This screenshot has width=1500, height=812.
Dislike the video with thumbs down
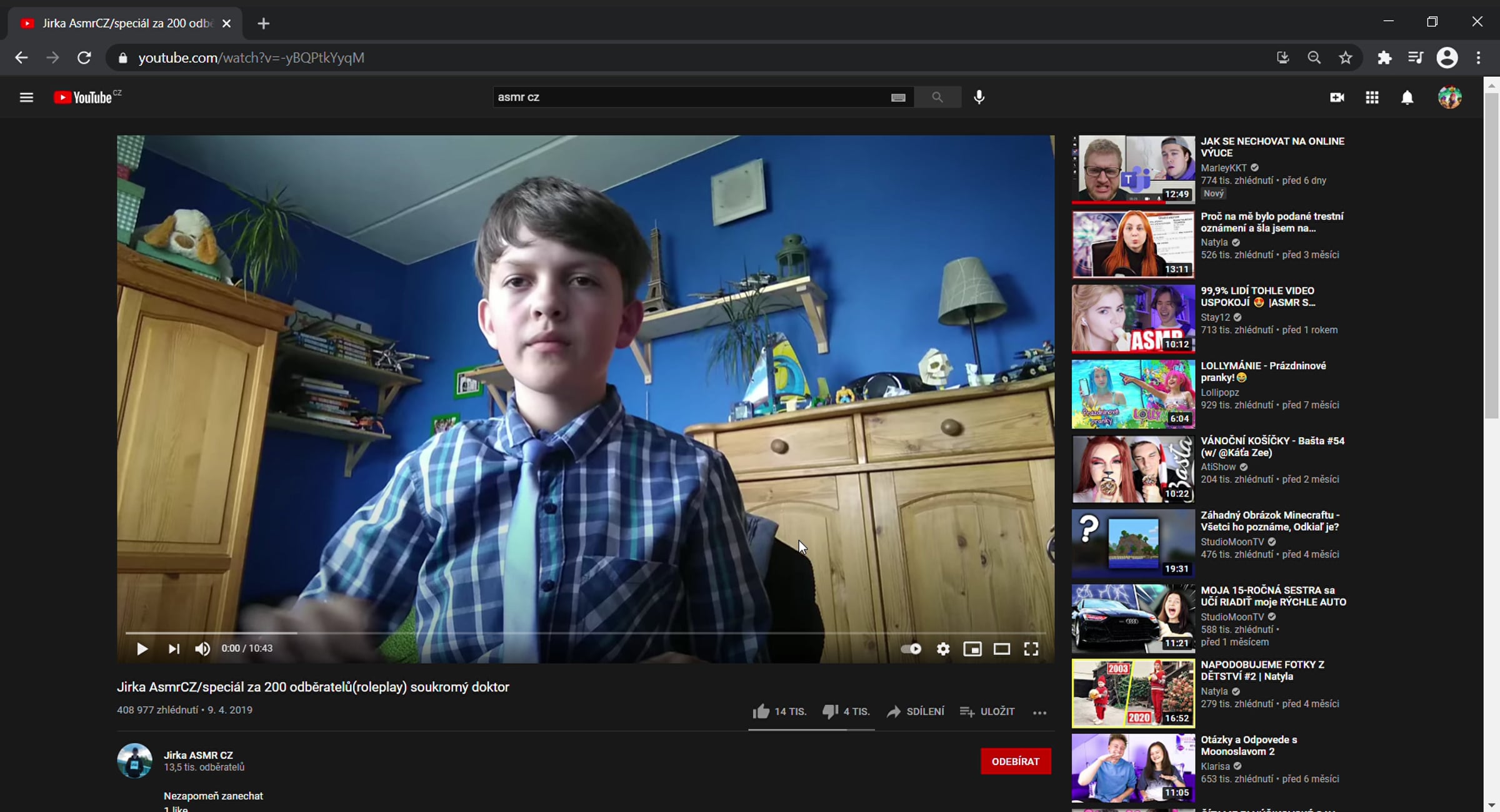tap(830, 711)
